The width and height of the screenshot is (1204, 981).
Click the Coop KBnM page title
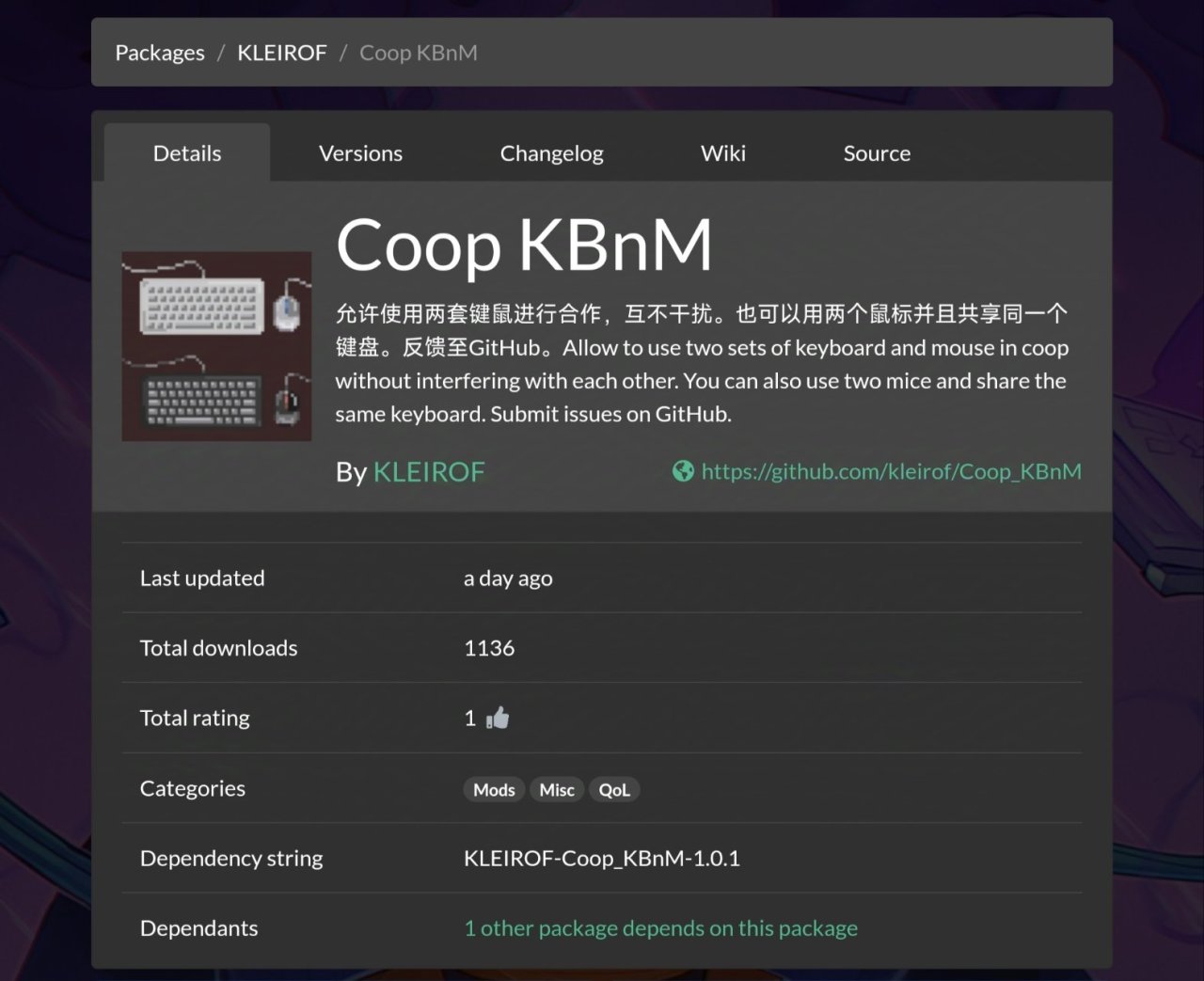point(524,245)
